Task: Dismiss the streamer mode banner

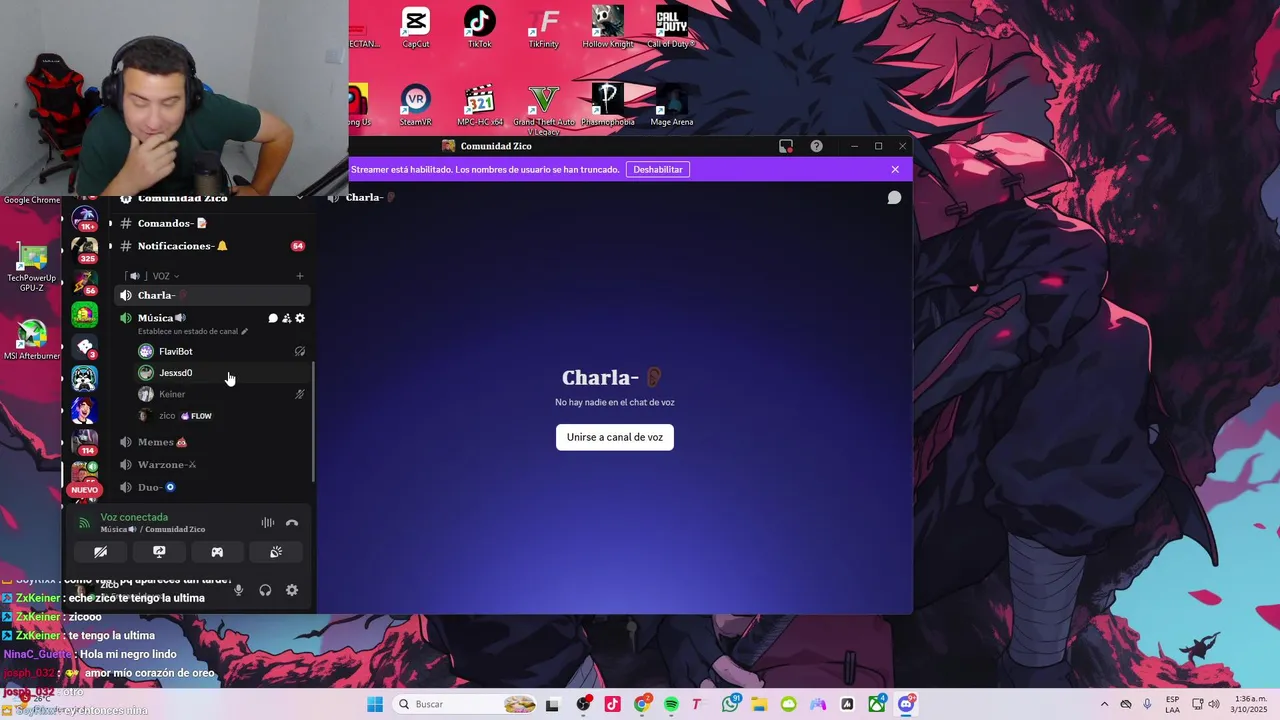Action: pyautogui.click(x=895, y=169)
